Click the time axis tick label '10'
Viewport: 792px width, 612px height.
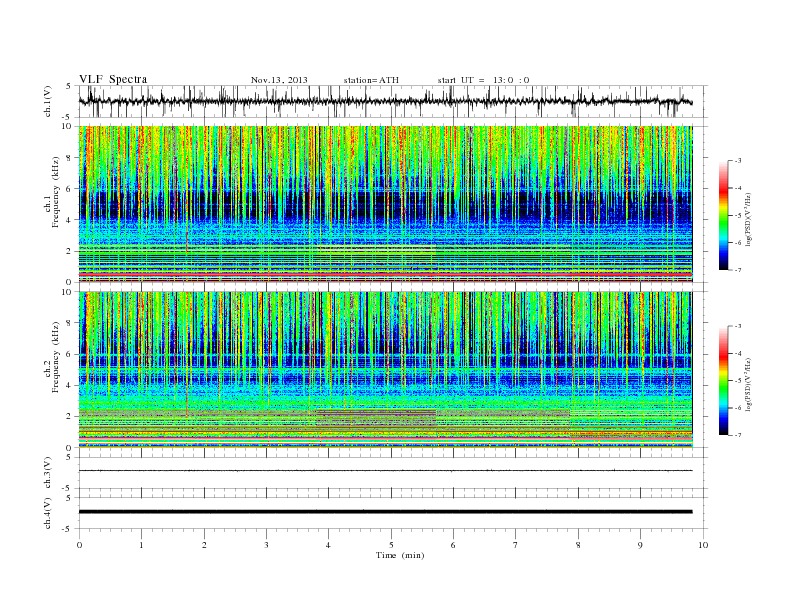pyautogui.click(x=703, y=545)
